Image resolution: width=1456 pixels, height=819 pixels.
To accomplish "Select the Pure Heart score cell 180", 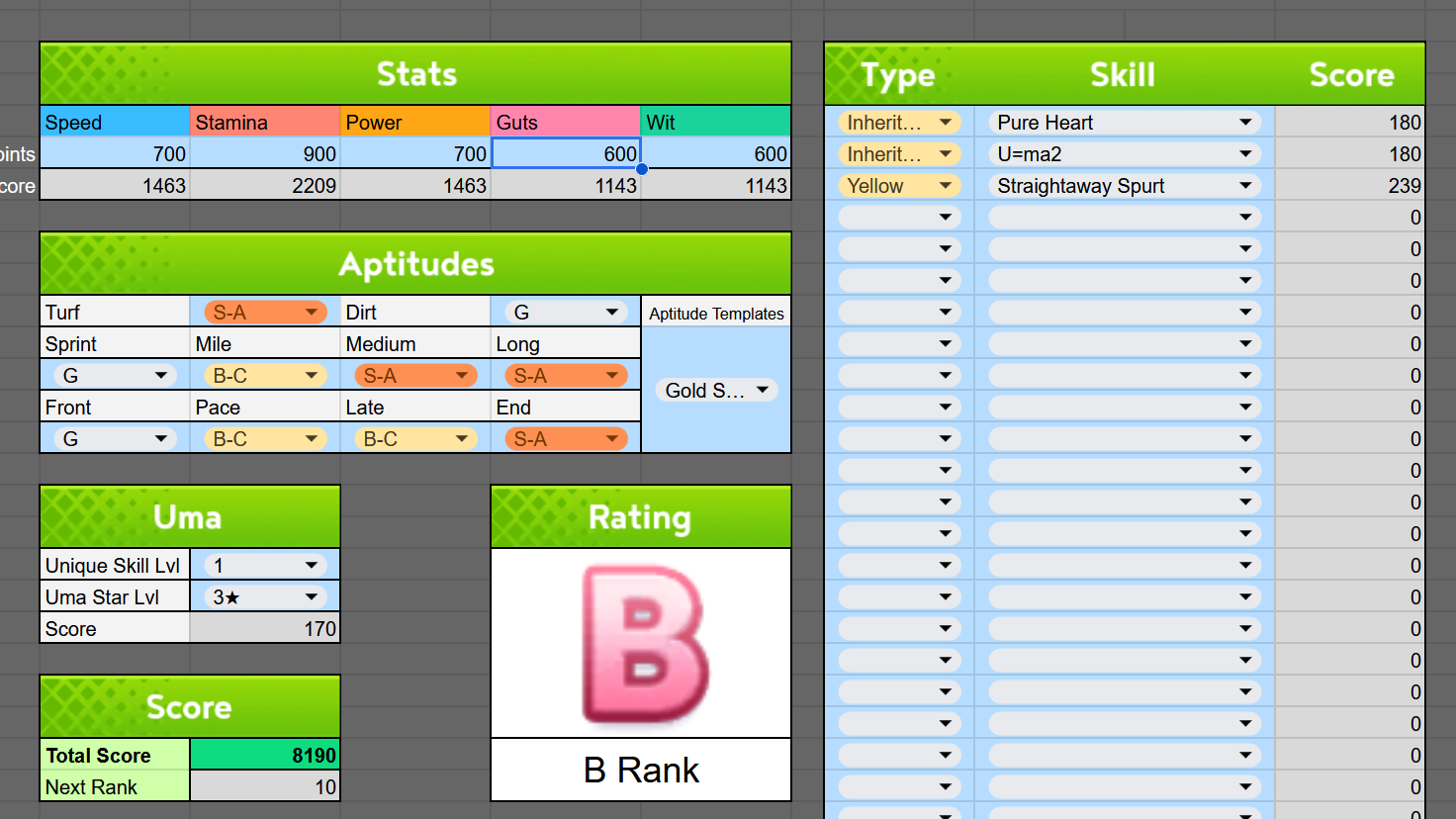I will coord(1349,122).
